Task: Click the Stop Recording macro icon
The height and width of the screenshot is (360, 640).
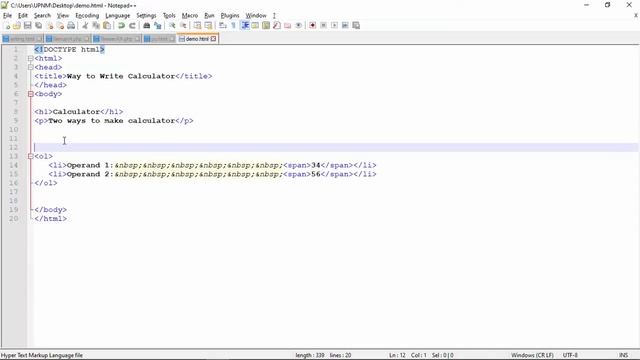Action: coord(323,25)
